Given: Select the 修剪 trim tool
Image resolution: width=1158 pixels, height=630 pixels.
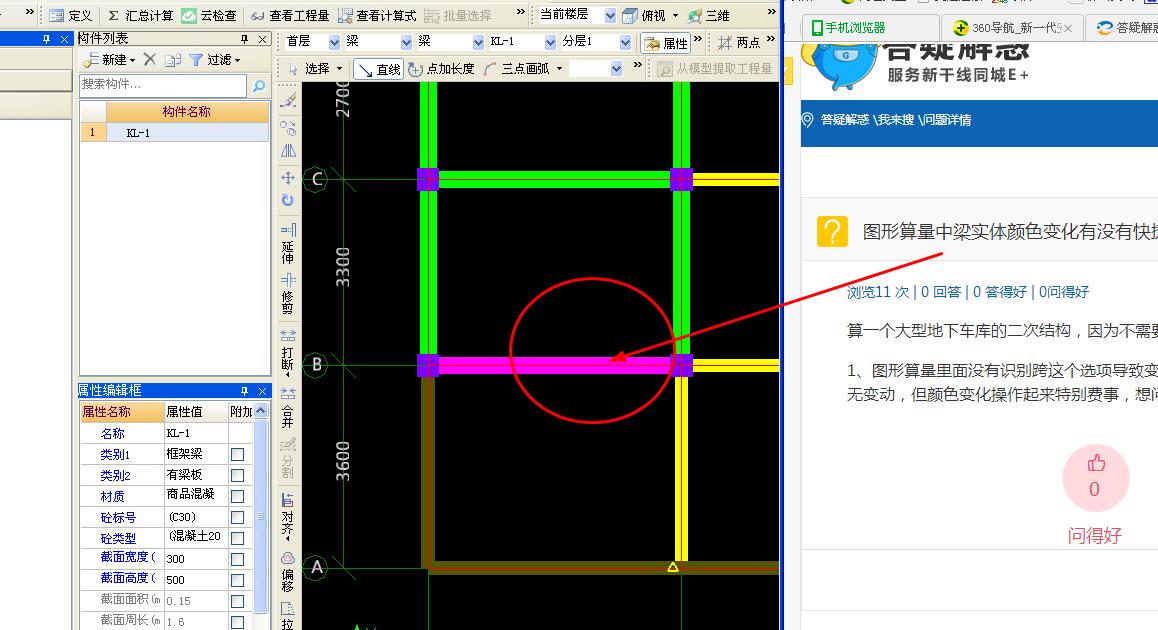Looking at the screenshot, I should 288,293.
